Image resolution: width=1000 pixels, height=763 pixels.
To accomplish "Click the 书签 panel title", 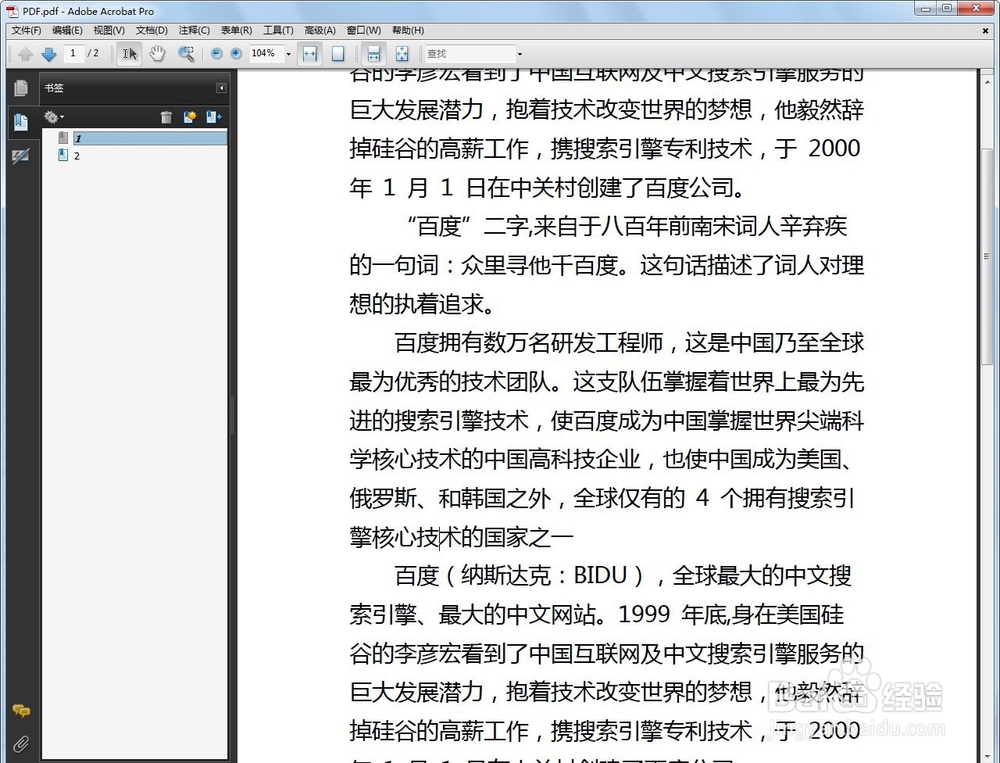I will click(54, 88).
